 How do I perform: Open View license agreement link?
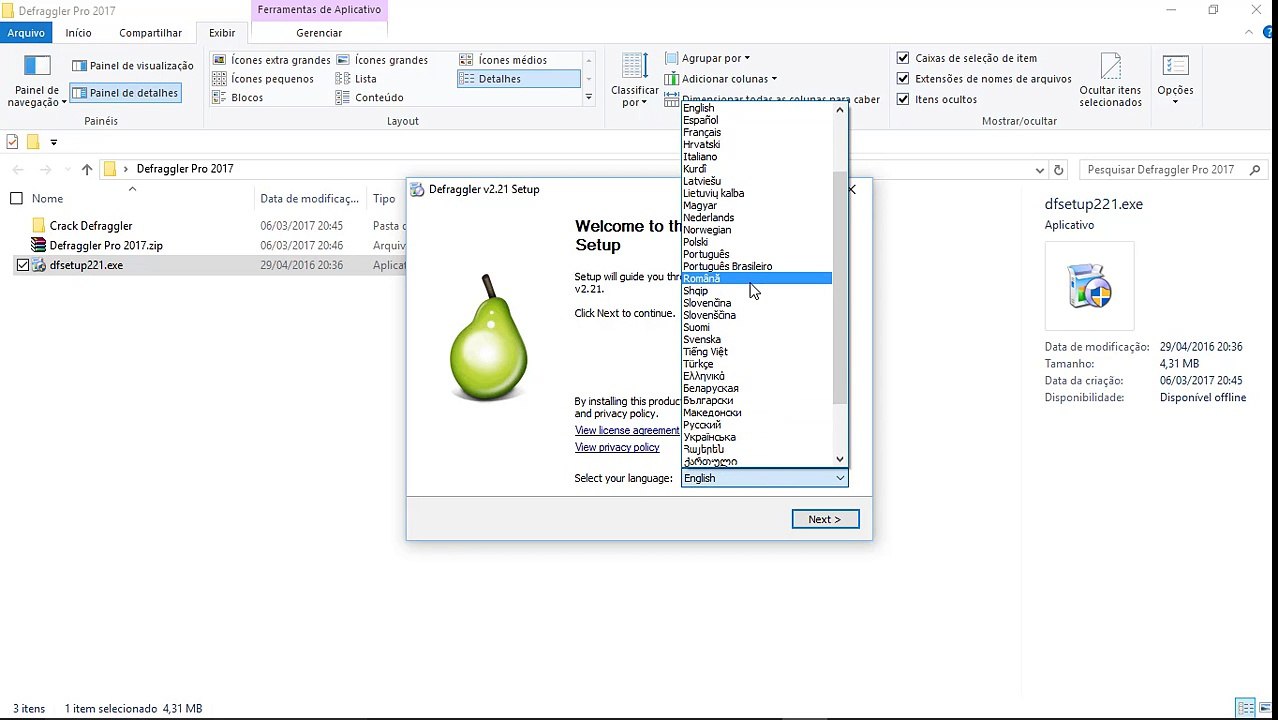point(627,430)
